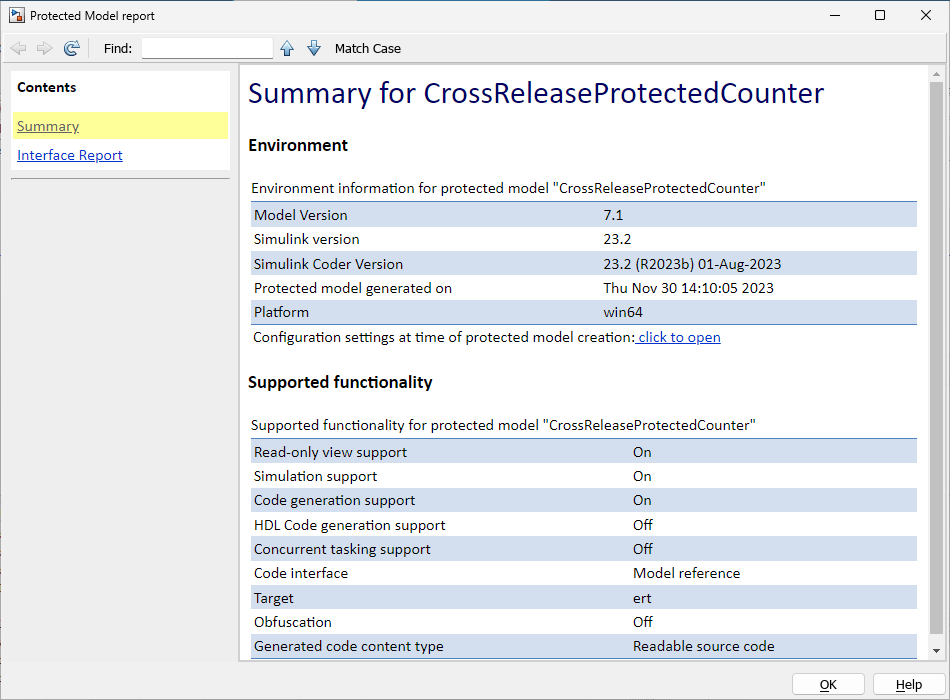Navigate back using the left arrow icon
Viewport: 950px width, 700px height.
pyautogui.click(x=18, y=47)
